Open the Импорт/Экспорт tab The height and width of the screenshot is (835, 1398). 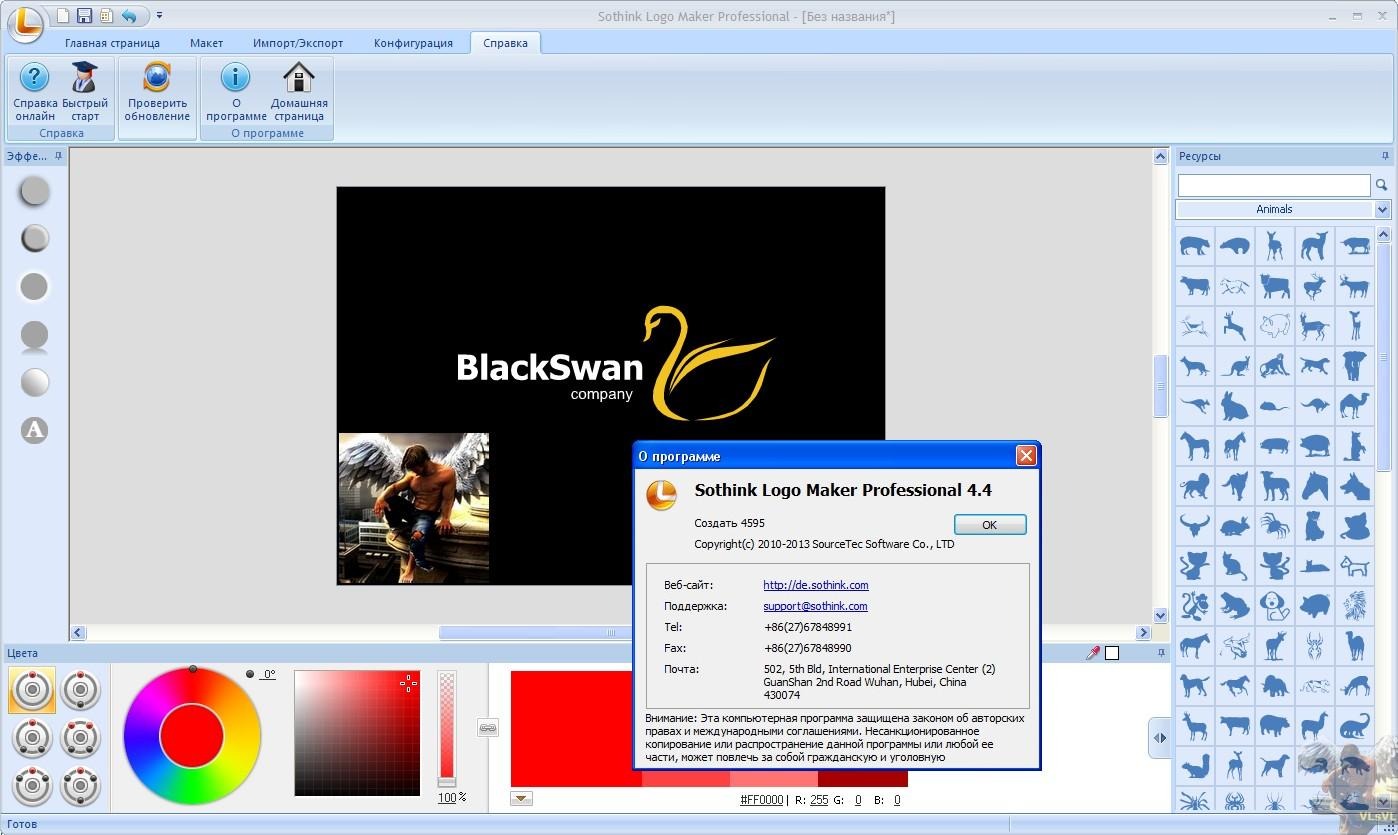tap(298, 43)
